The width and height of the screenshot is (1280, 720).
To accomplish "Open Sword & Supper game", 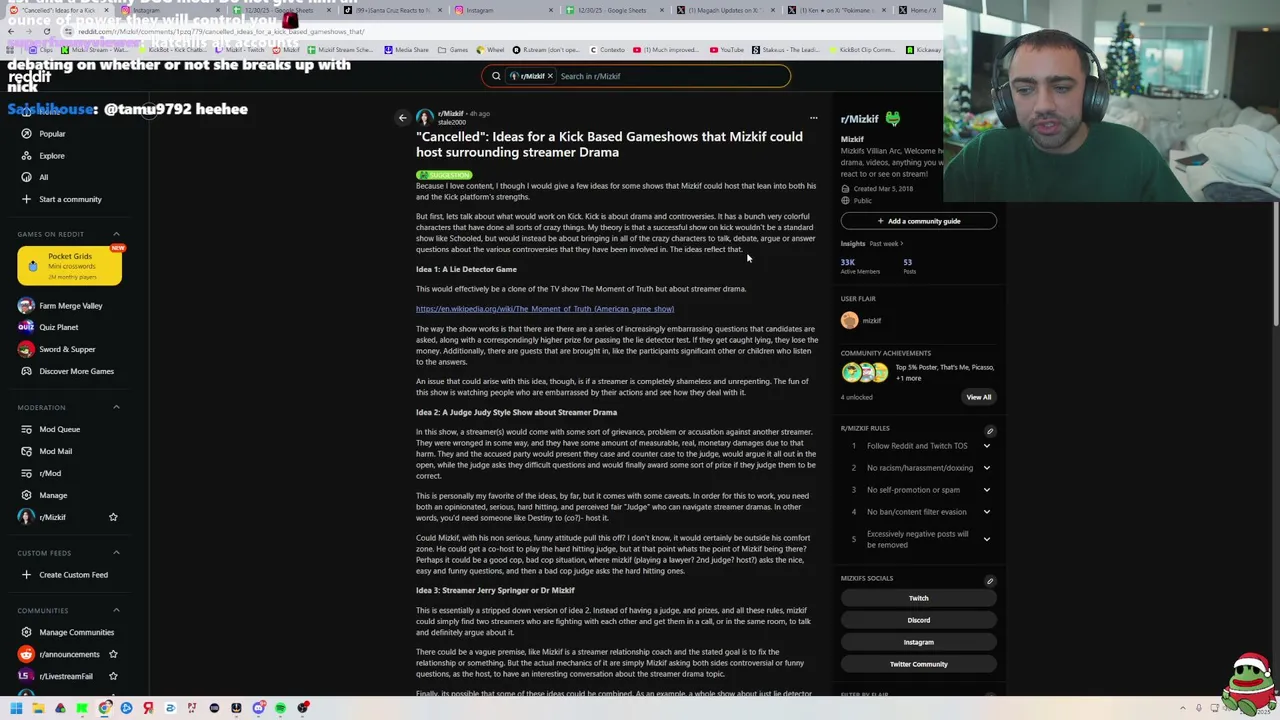I will coord(67,349).
